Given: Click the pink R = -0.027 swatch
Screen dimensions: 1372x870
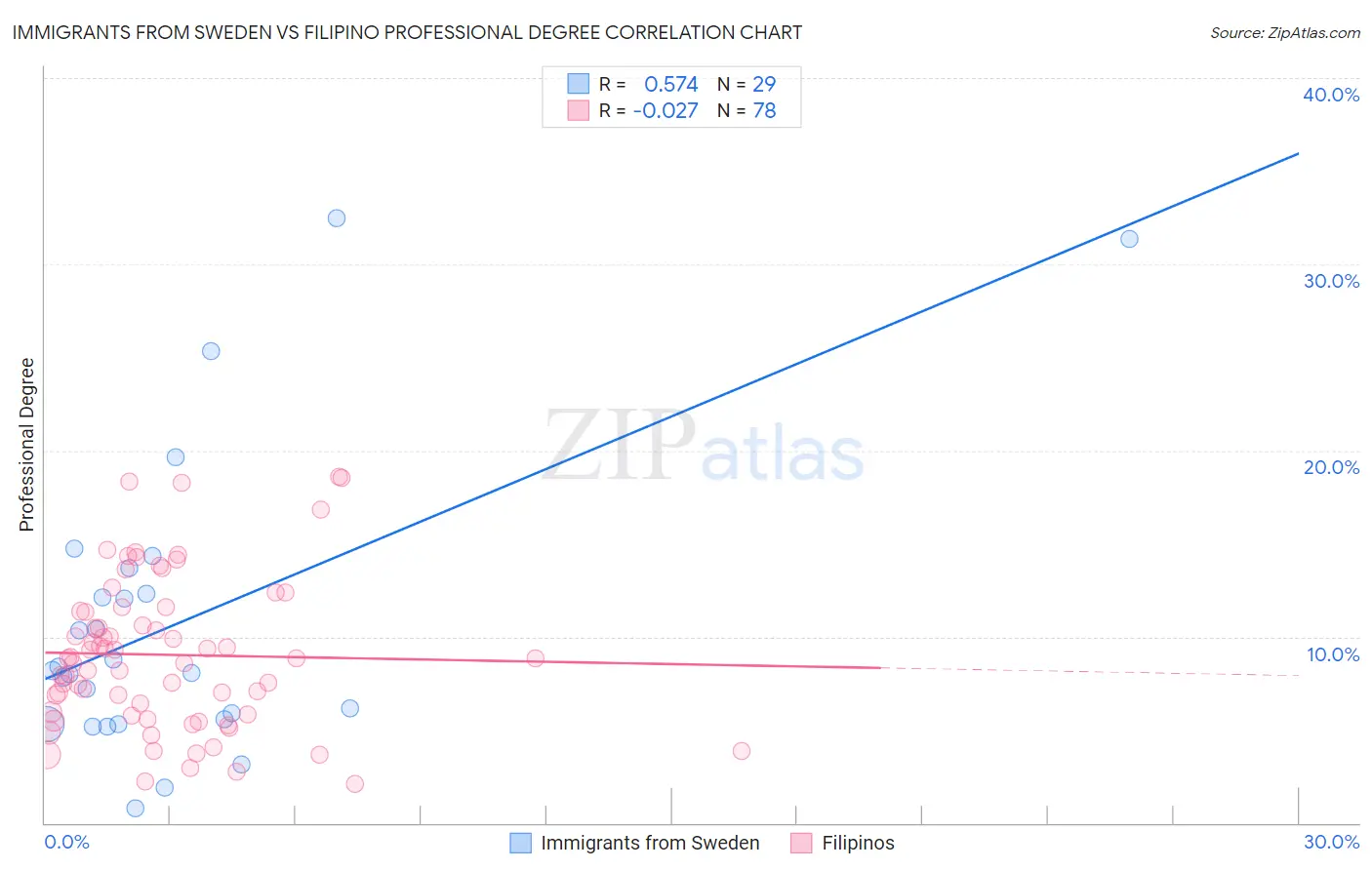Looking at the screenshot, I should (x=579, y=110).
